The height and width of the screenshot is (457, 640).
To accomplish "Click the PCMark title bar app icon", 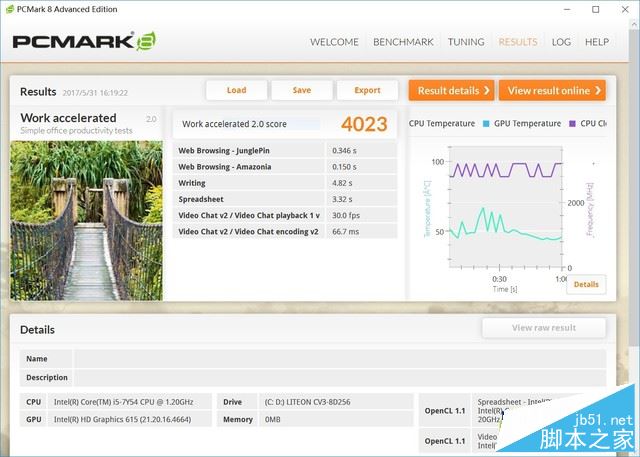I will [9, 9].
